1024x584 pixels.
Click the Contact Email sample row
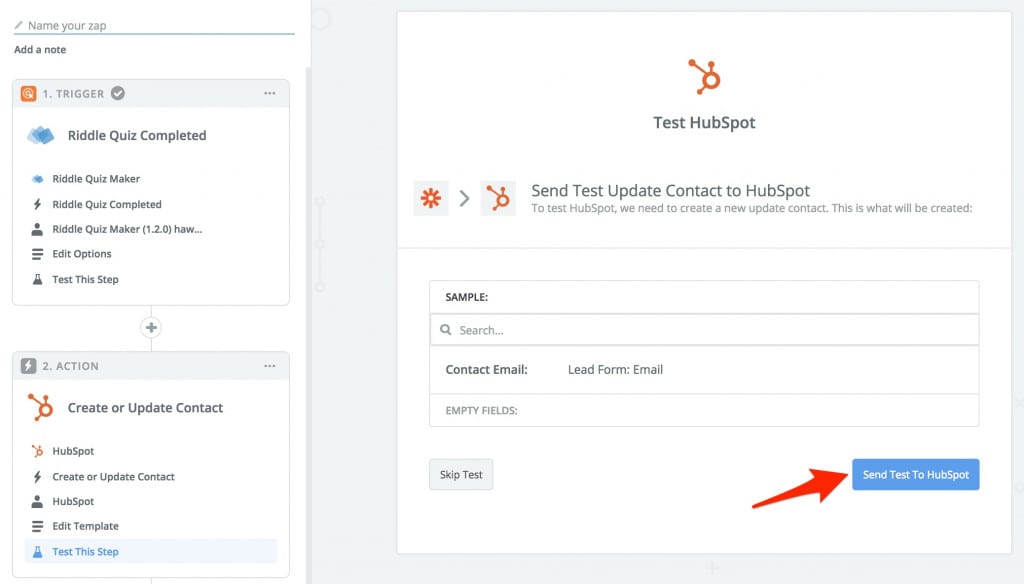coord(704,370)
